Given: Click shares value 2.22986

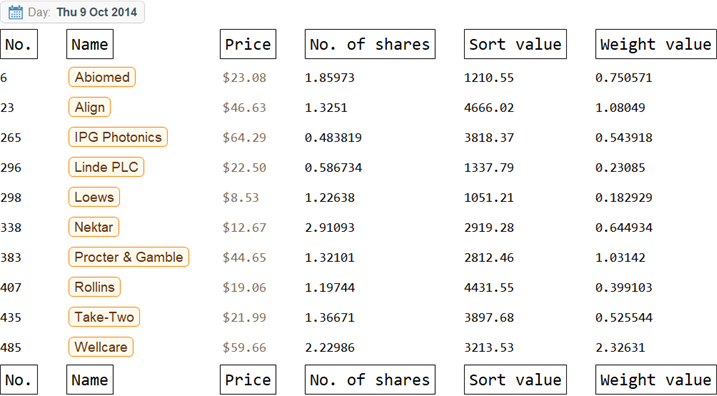Looking at the screenshot, I should pyautogui.click(x=330, y=348).
